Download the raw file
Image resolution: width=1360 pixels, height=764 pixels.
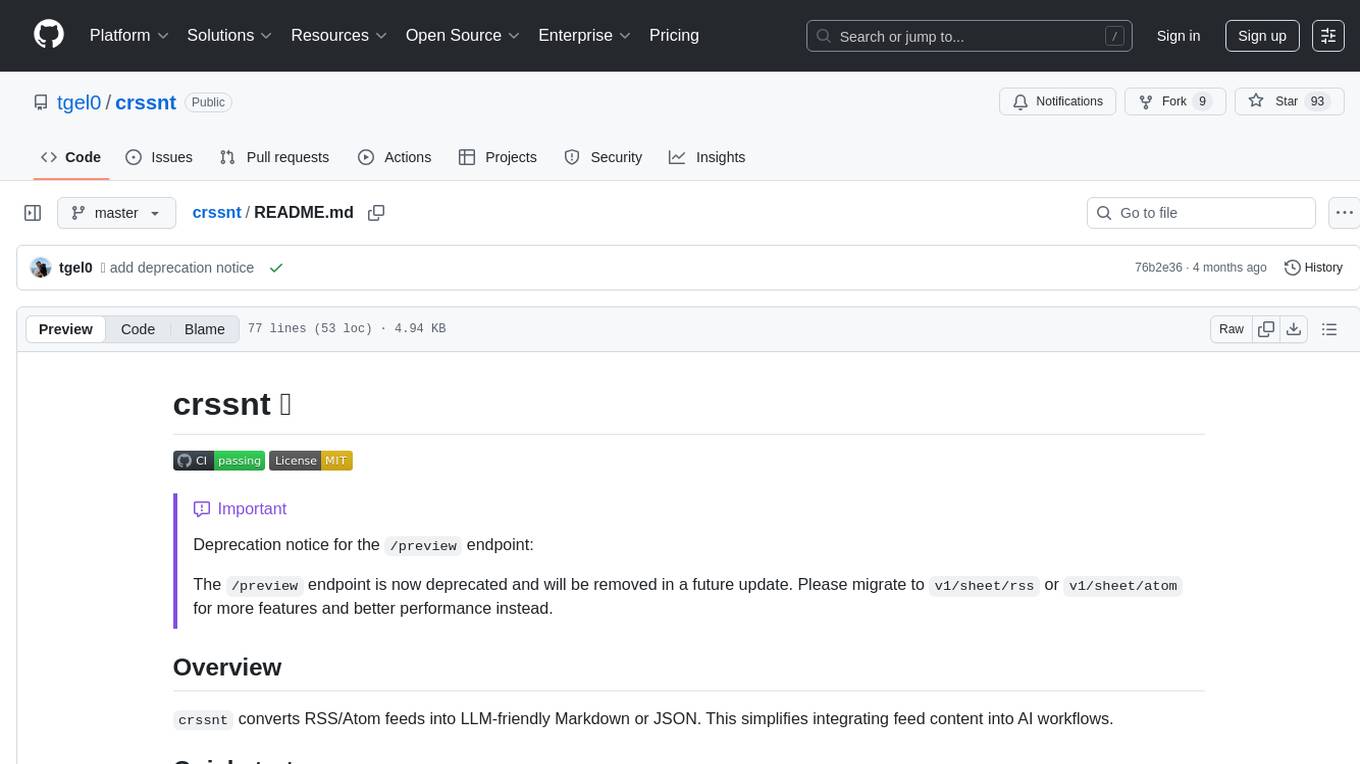[1294, 329]
